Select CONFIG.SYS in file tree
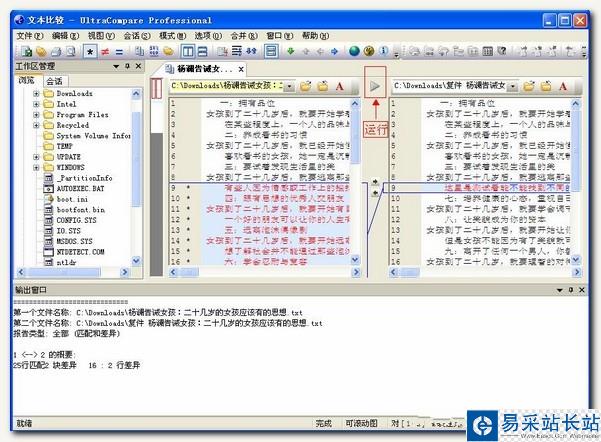 76,220
